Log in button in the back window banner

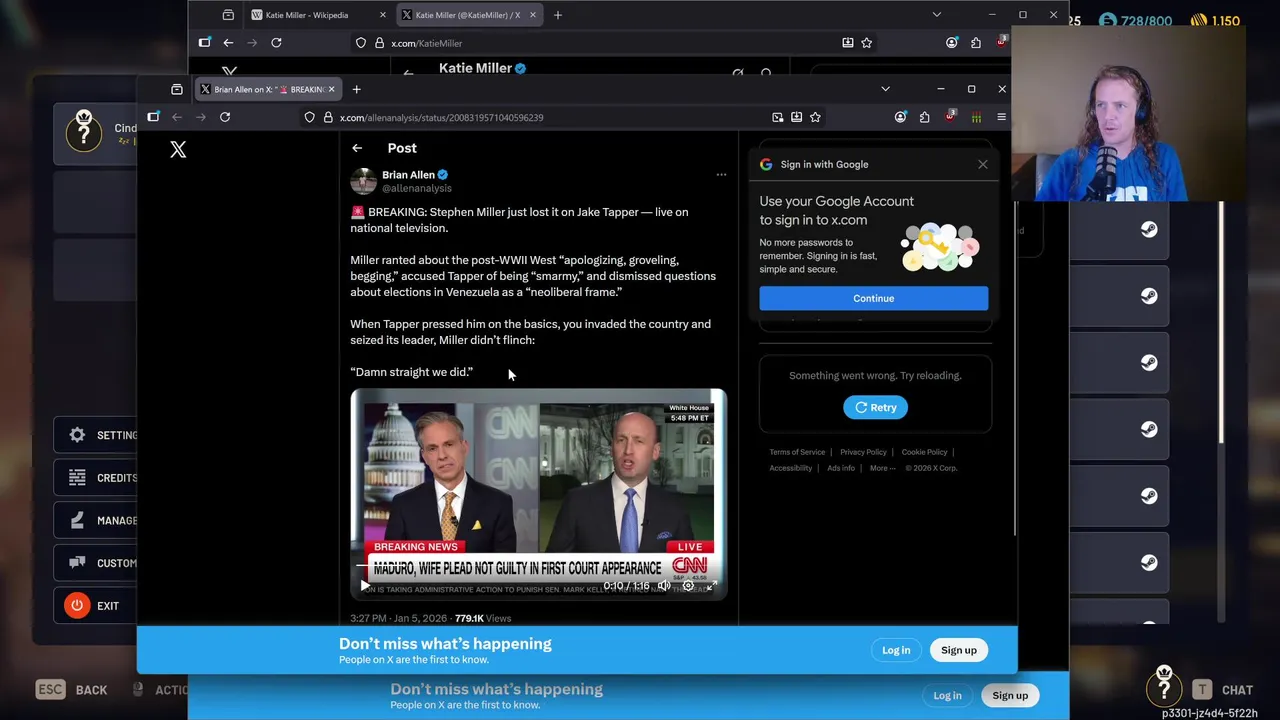(947, 696)
